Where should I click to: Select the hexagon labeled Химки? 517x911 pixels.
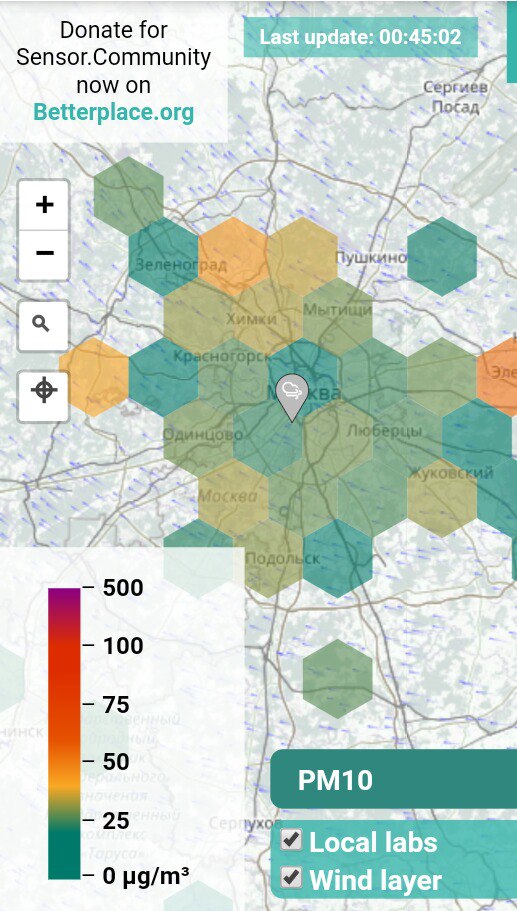point(268,317)
